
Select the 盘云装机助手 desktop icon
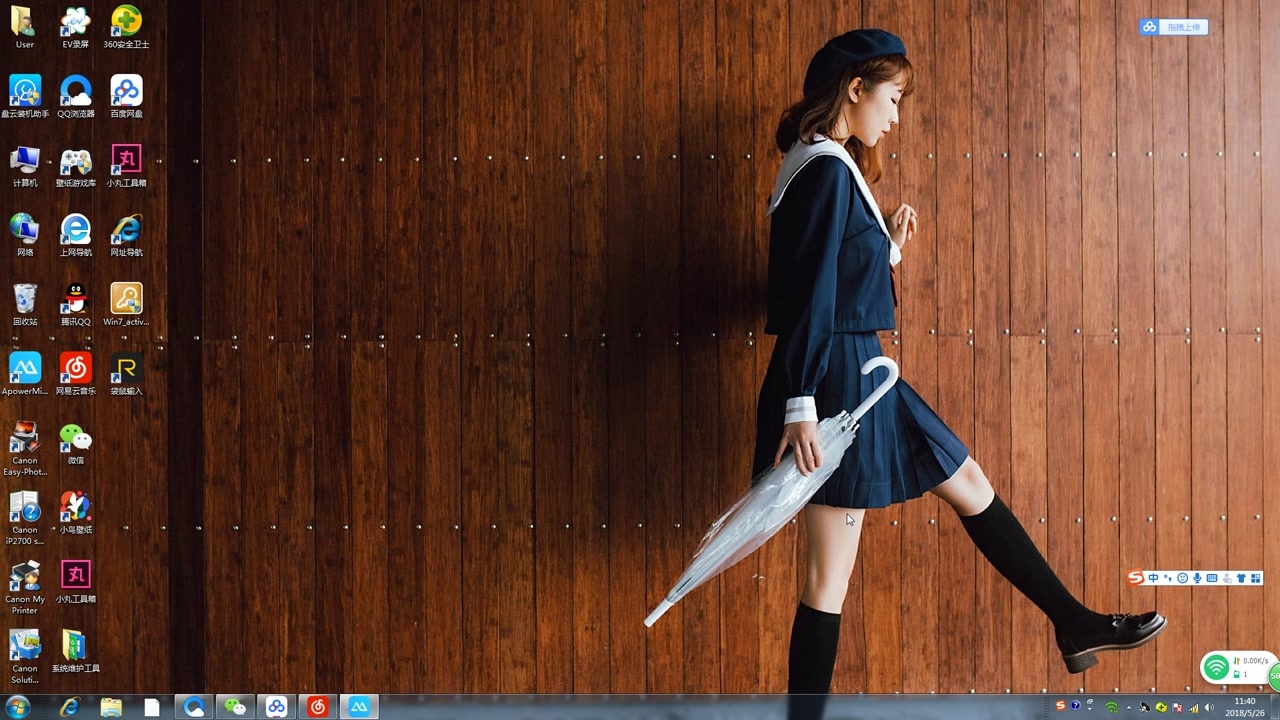pos(25,97)
